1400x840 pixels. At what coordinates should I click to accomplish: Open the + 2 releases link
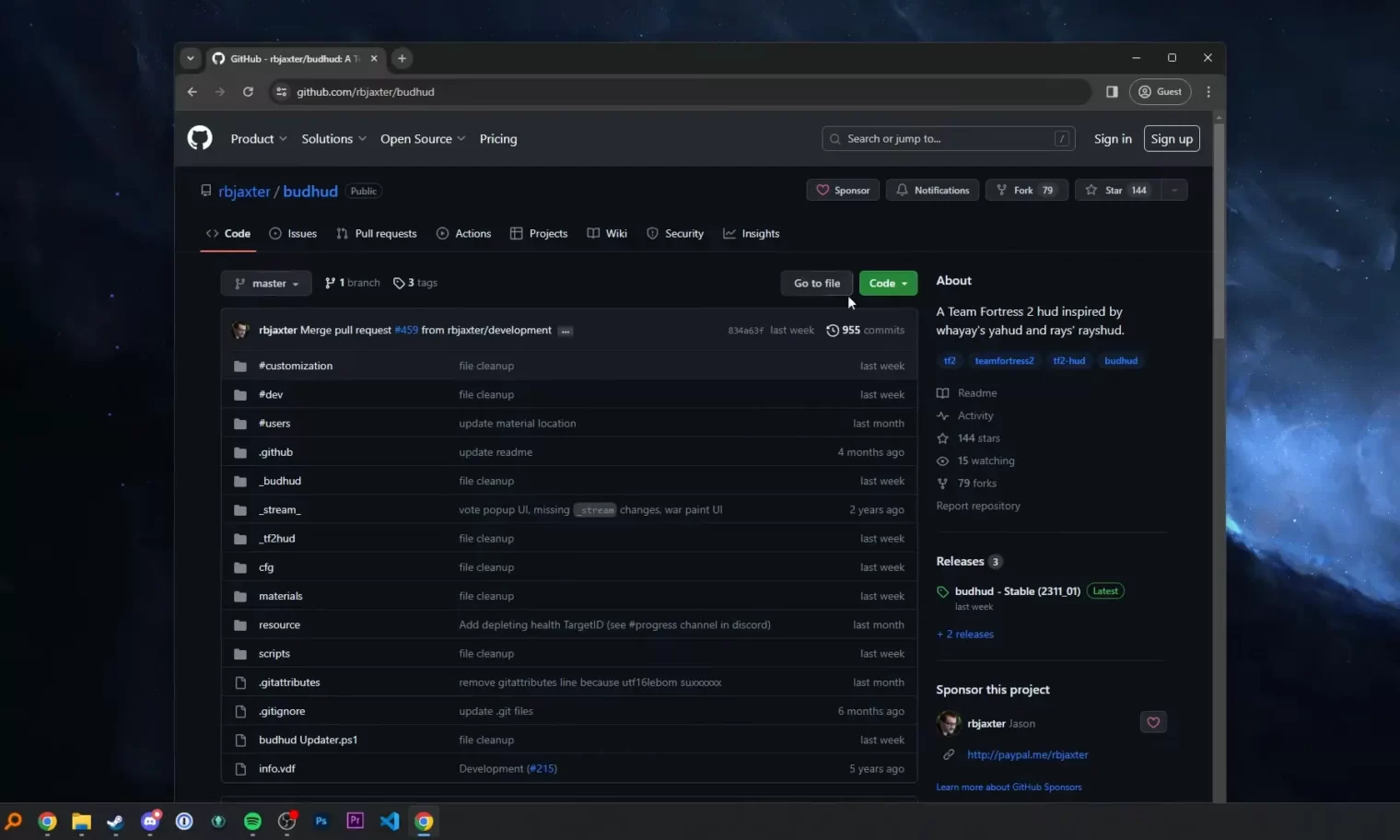(x=965, y=635)
